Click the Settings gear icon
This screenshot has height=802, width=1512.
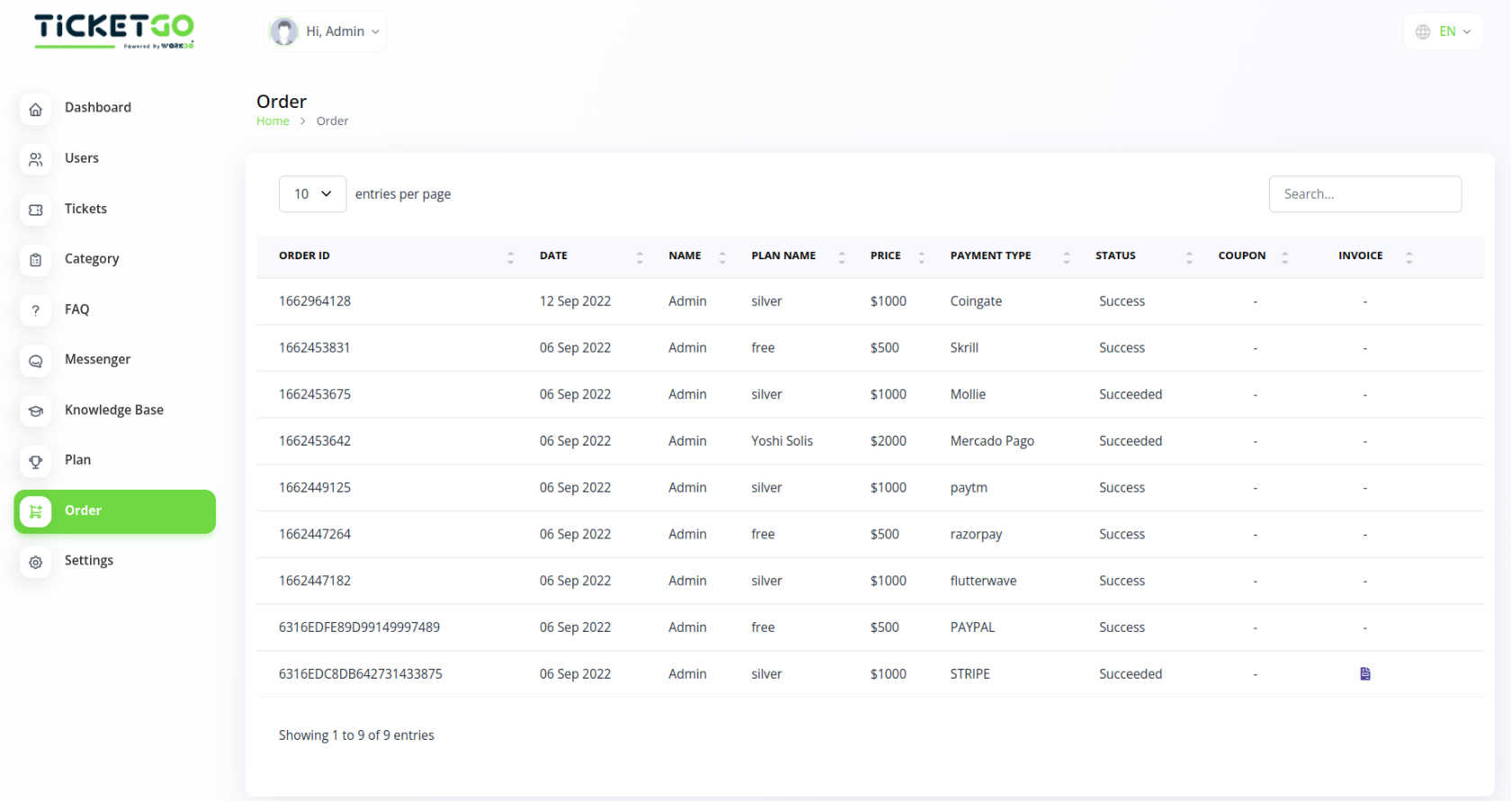pos(36,563)
